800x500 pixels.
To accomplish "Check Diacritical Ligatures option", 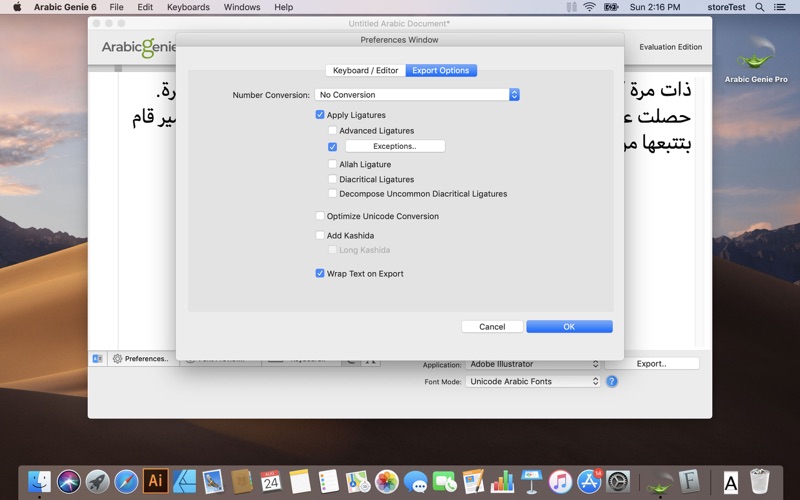I will click(332, 179).
